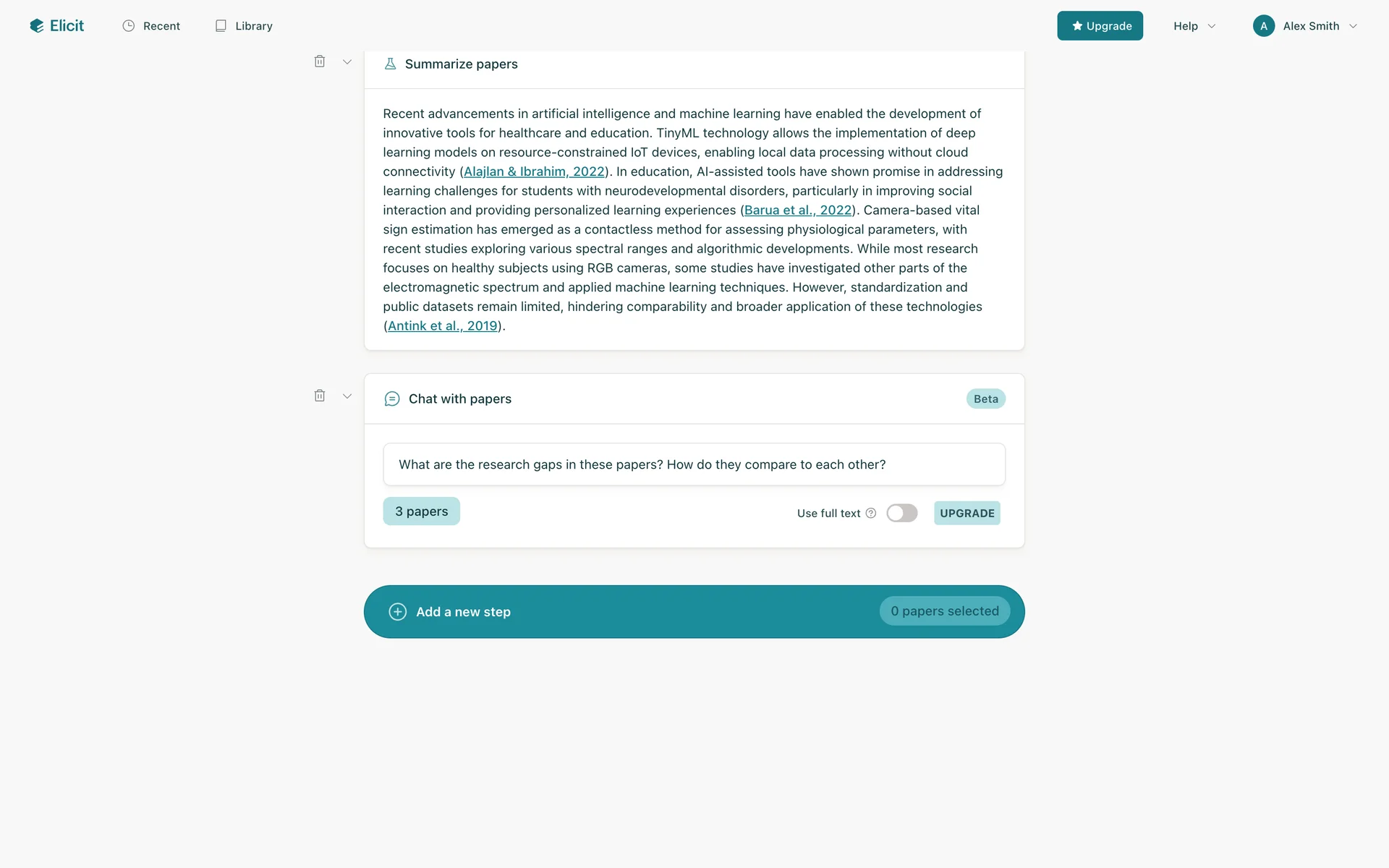Follow the Barua et al., 2022 link
1389x868 pixels.
pos(797,210)
